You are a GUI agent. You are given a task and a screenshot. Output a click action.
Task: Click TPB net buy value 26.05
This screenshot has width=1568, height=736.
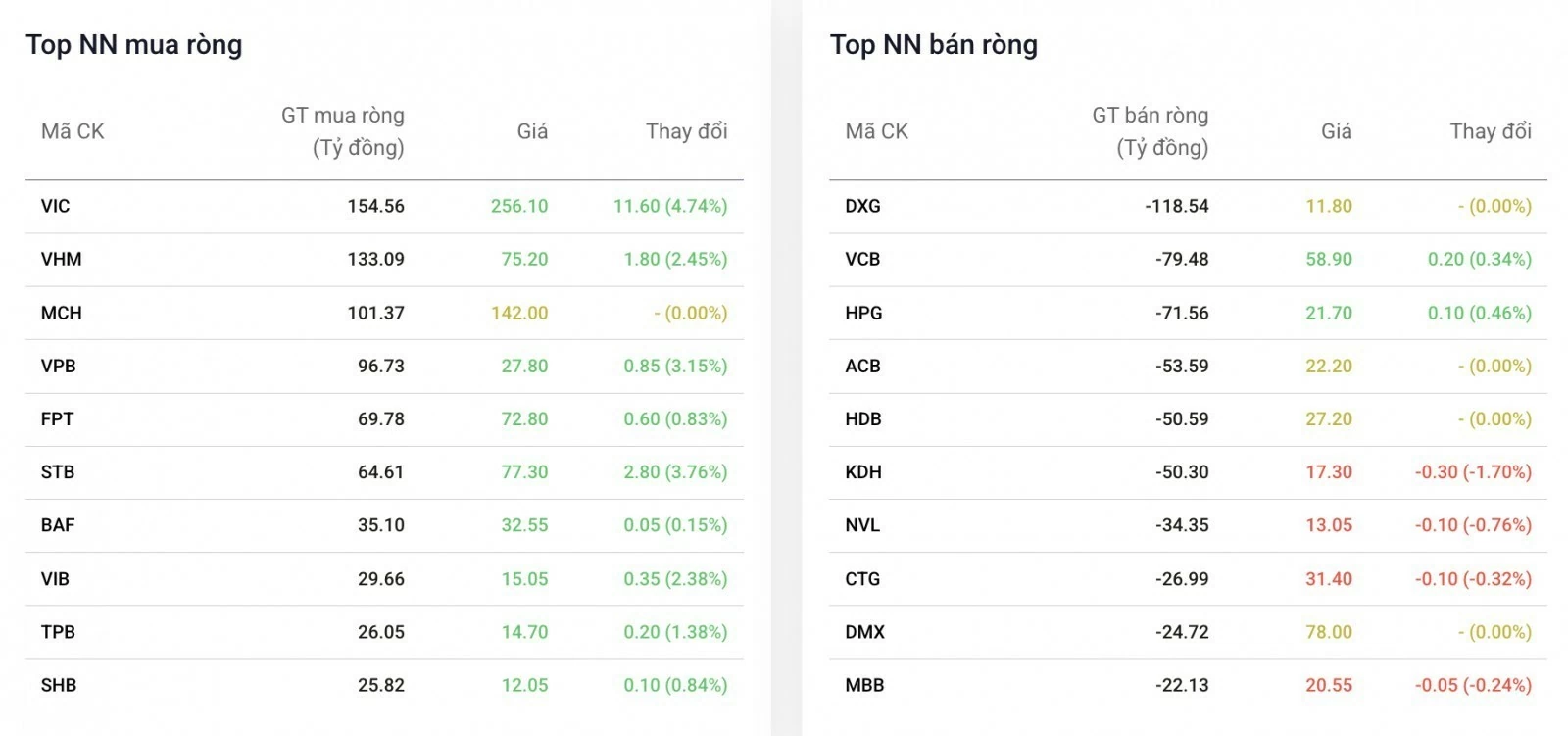(x=381, y=631)
